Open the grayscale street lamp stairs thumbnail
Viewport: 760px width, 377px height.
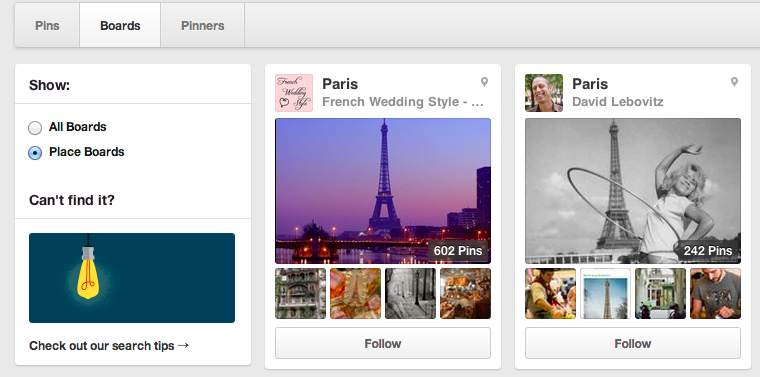[411, 294]
